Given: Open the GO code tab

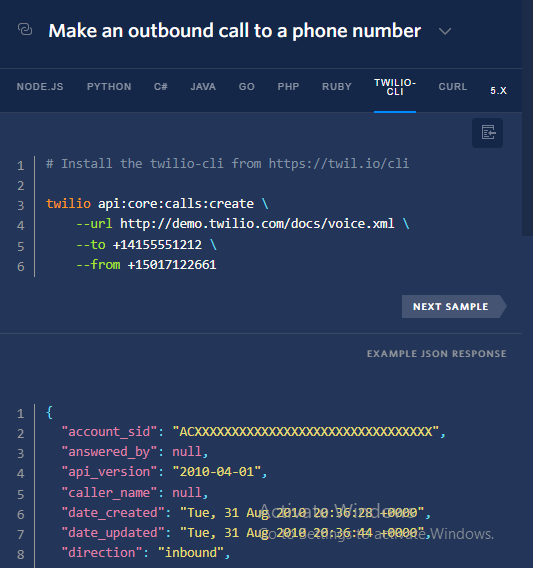Looking at the screenshot, I should click(246, 87).
